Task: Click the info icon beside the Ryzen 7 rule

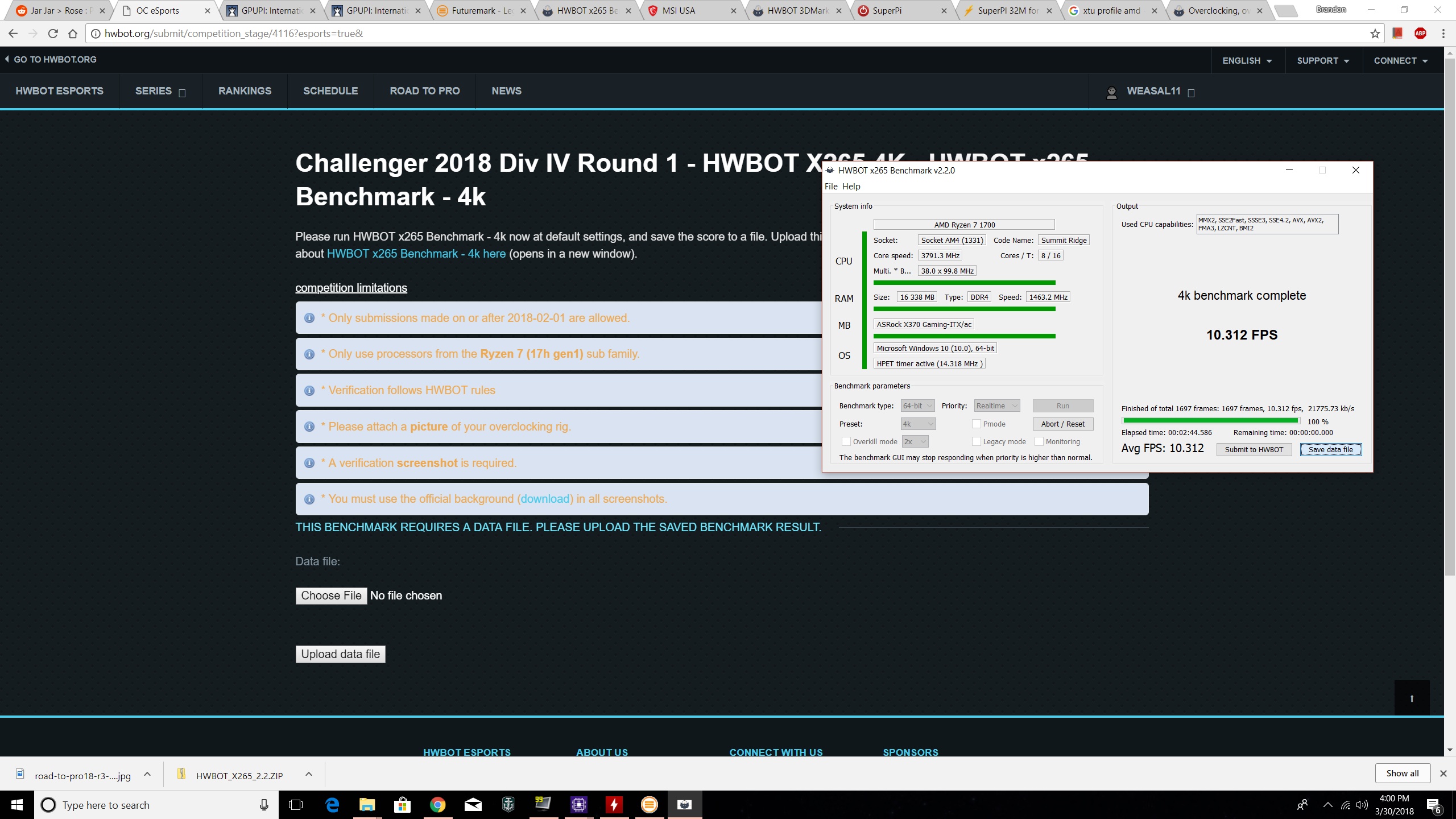Action: pyautogui.click(x=309, y=354)
